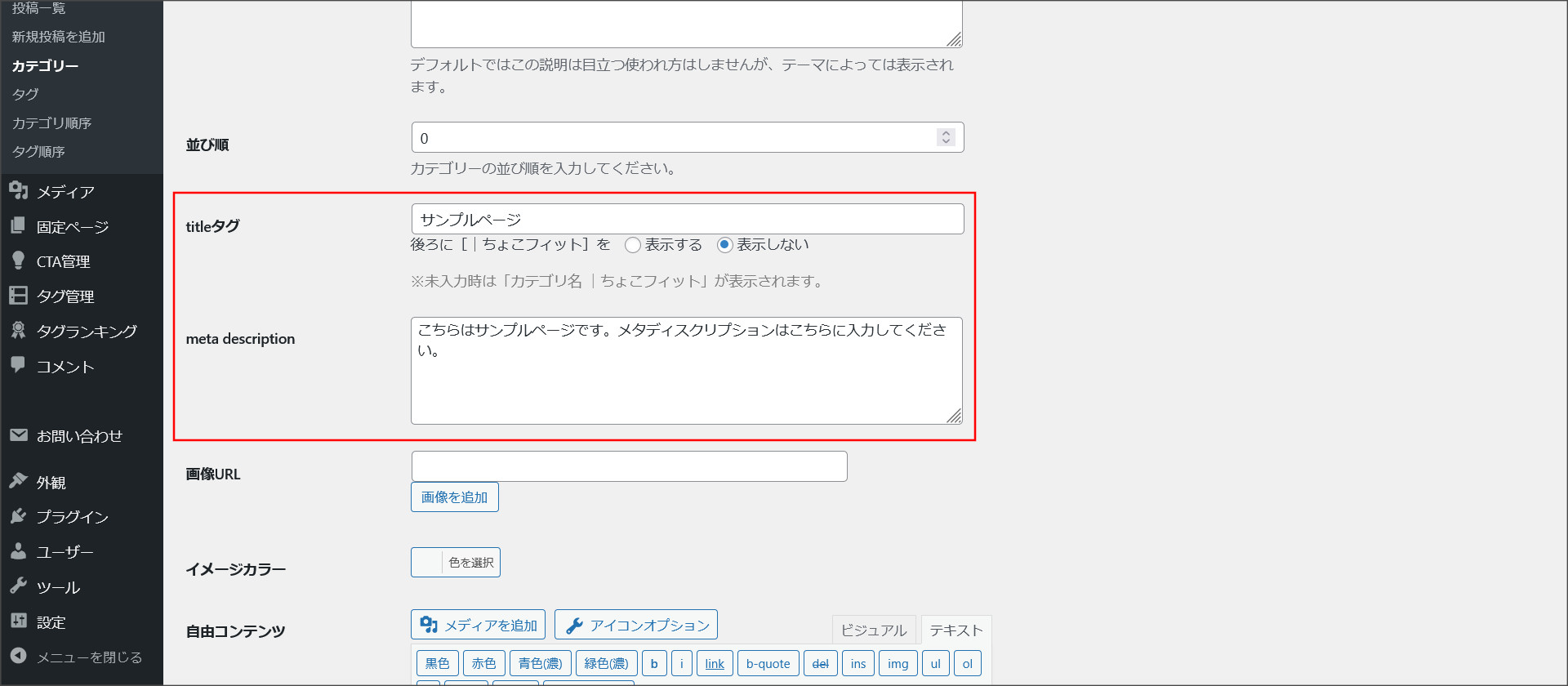Viewport: 1568px width, 686px height.
Task: Click the description textarea above 並び順
Action: click(687, 23)
